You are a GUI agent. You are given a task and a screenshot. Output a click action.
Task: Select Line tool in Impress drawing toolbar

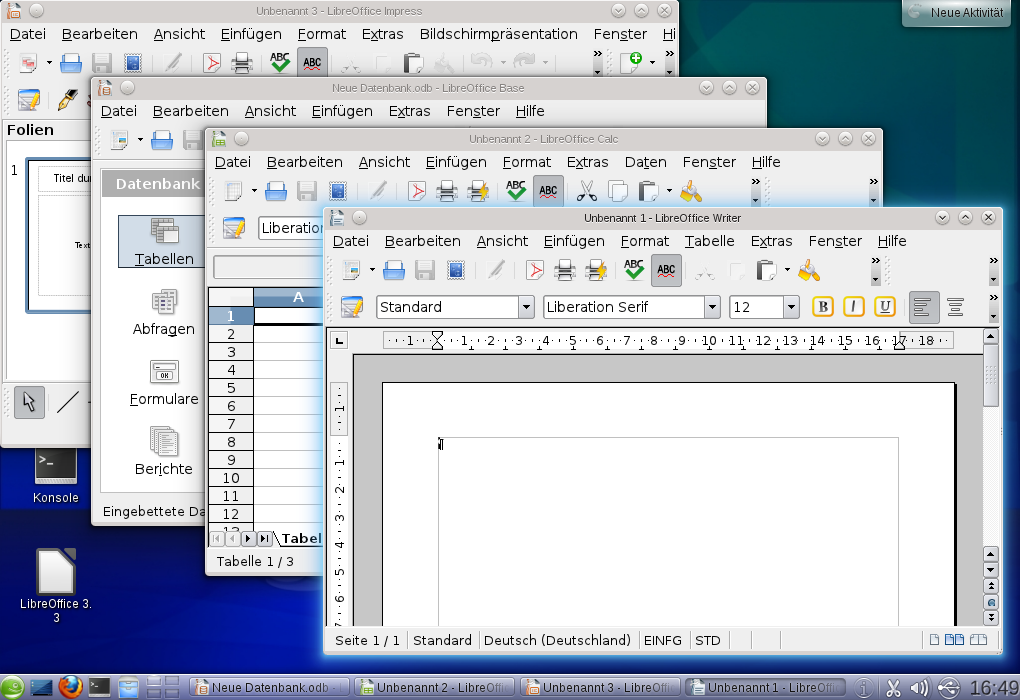click(x=68, y=402)
